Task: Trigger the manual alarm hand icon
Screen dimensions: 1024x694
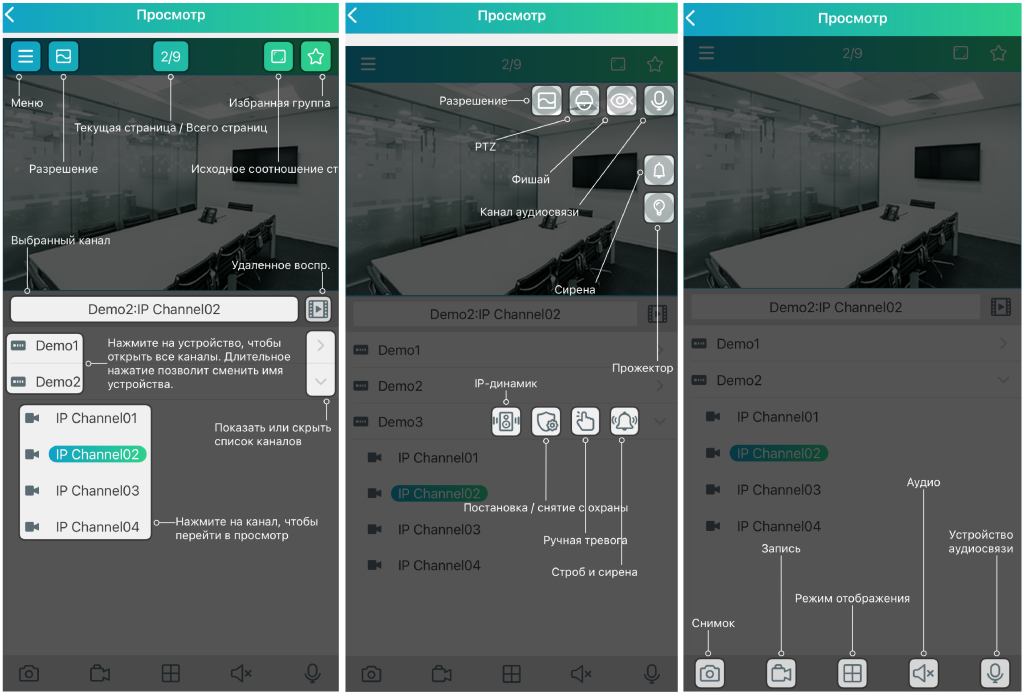Action: [586, 422]
